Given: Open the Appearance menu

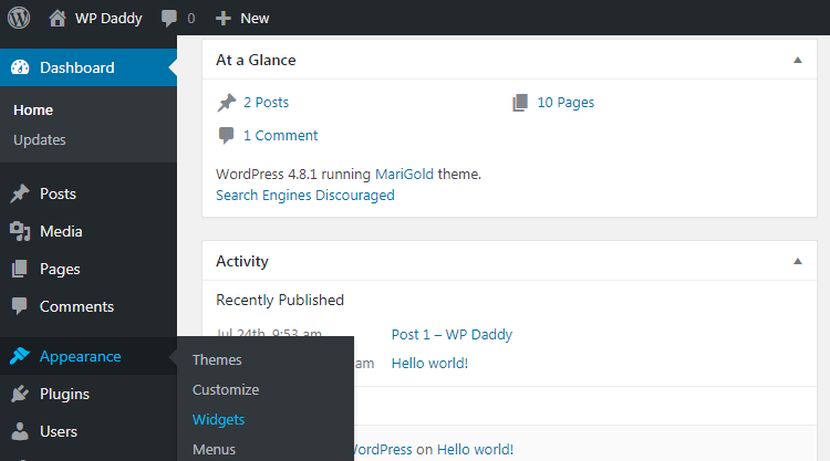Looking at the screenshot, I should [x=80, y=357].
